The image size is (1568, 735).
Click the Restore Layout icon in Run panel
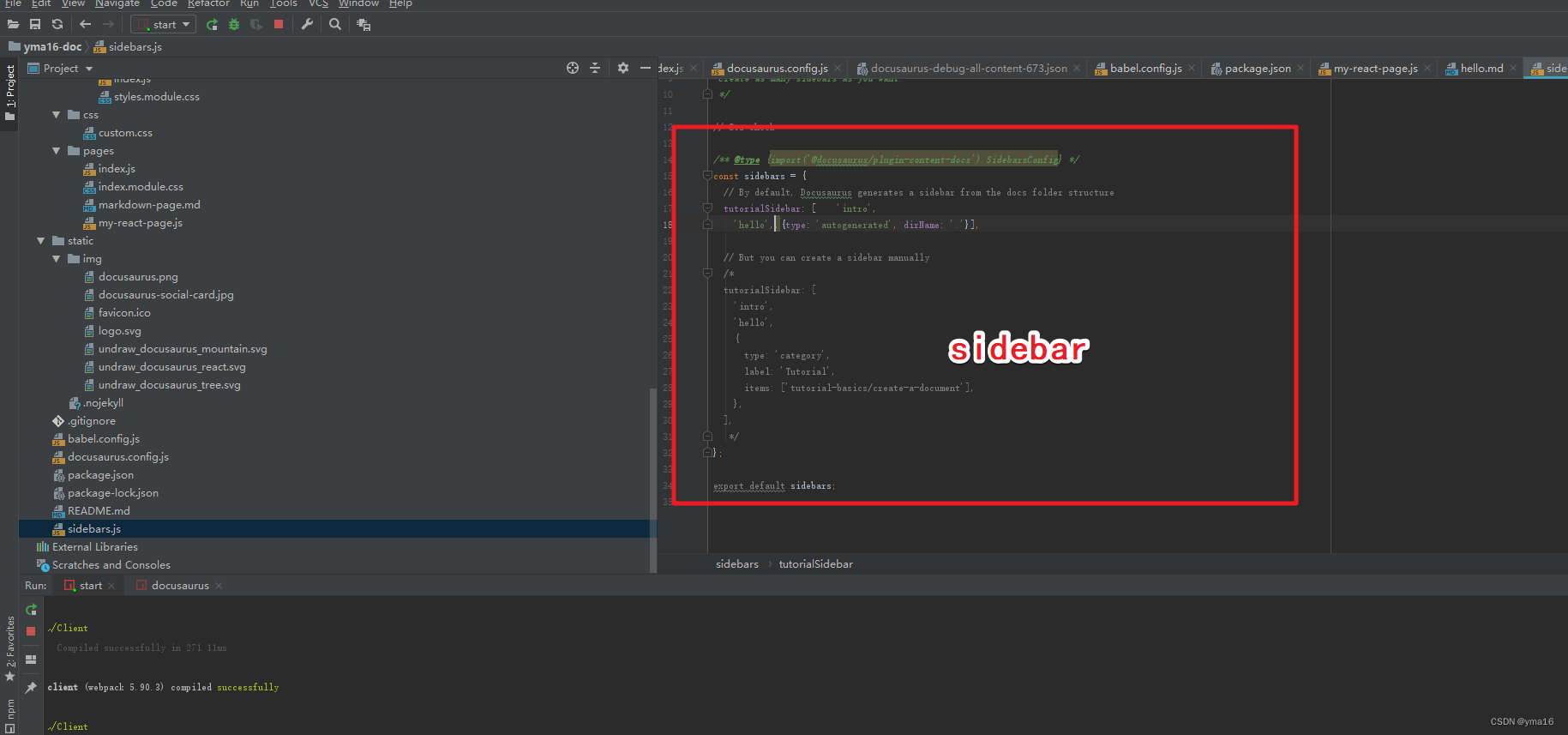pyautogui.click(x=31, y=660)
